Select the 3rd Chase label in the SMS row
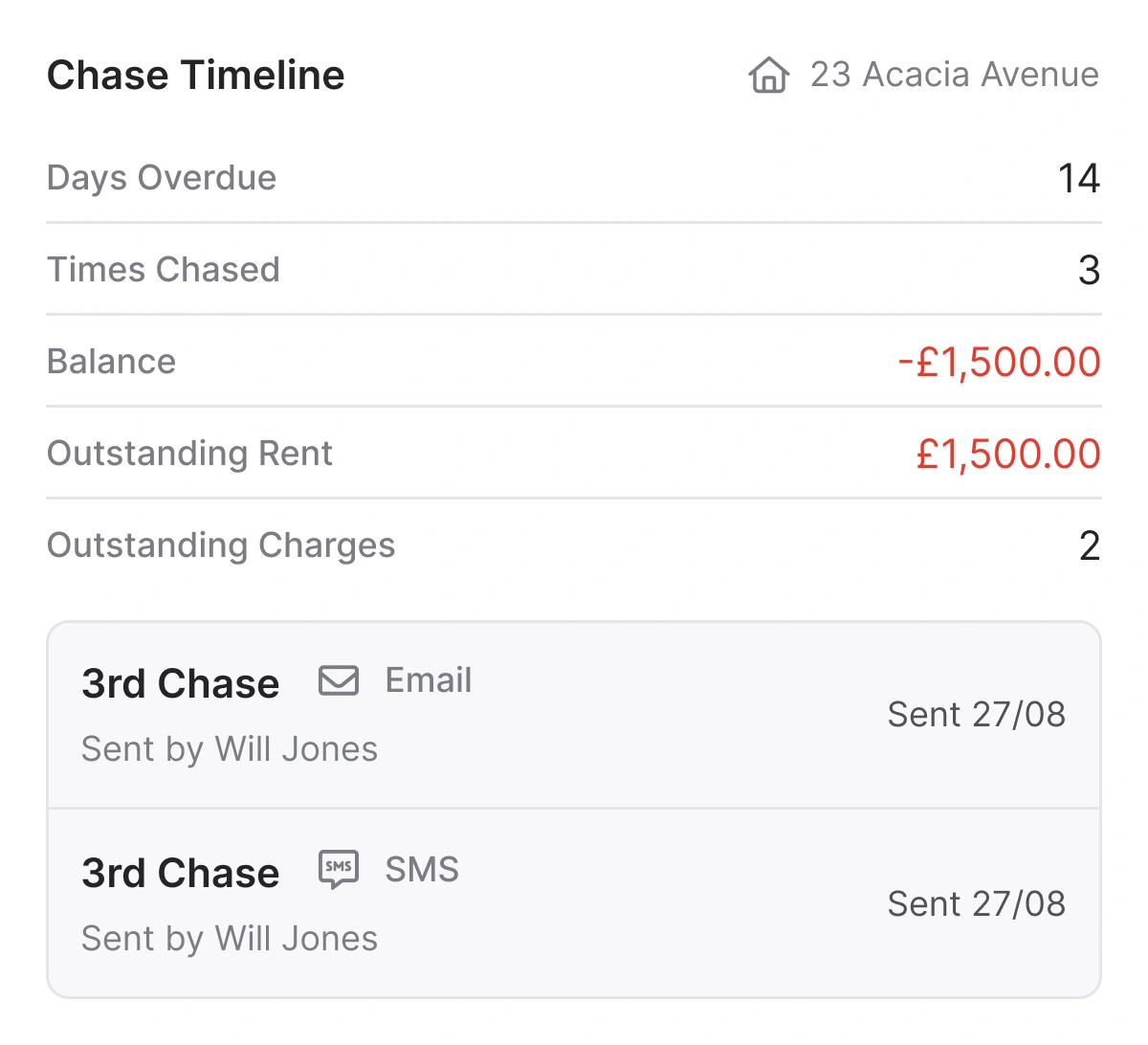The image size is (1148, 1045). click(180, 872)
